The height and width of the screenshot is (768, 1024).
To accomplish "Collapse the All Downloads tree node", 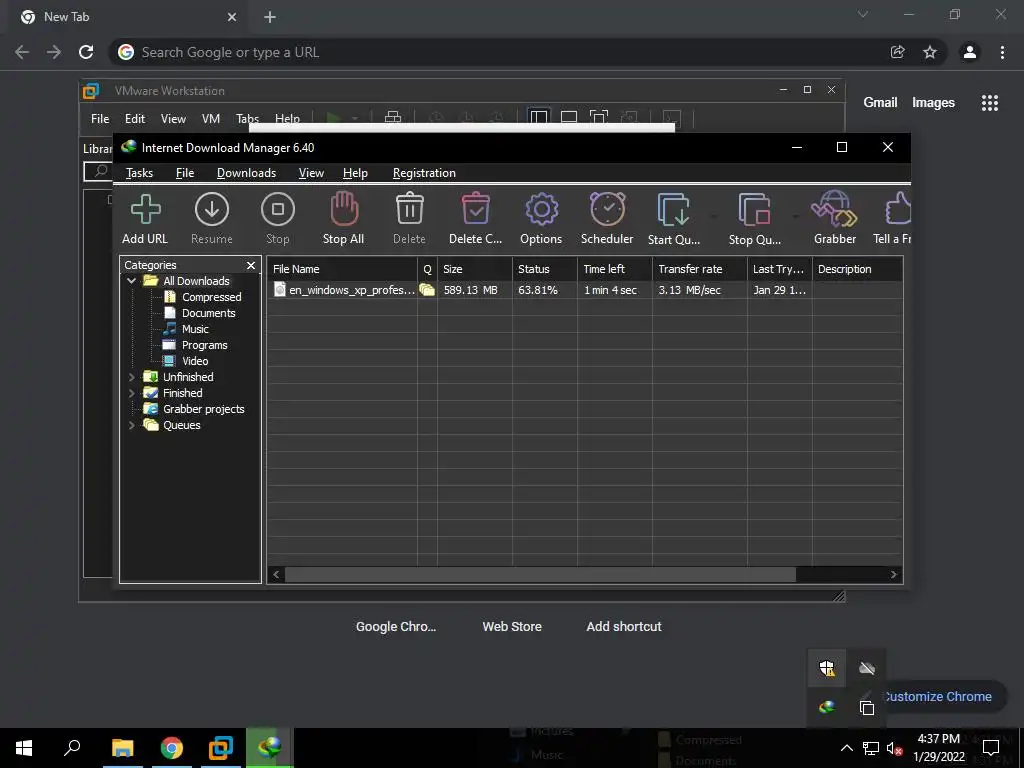I will [x=131, y=281].
